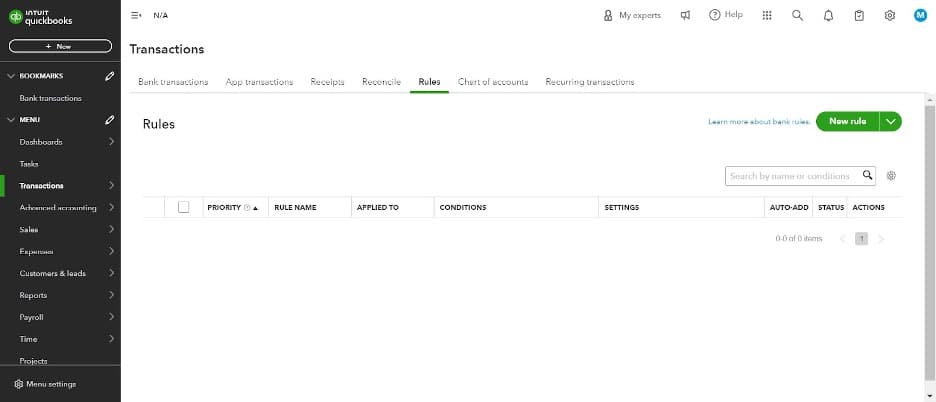Click the scroll down arrow
Image resolution: width=936 pixels, height=402 pixels.
pos(930,395)
